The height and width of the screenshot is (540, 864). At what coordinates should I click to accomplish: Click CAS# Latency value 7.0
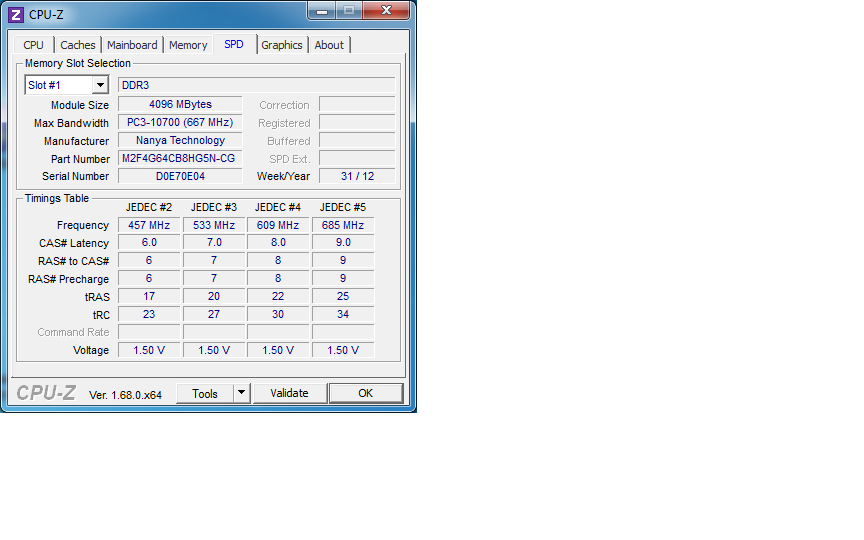(214, 242)
